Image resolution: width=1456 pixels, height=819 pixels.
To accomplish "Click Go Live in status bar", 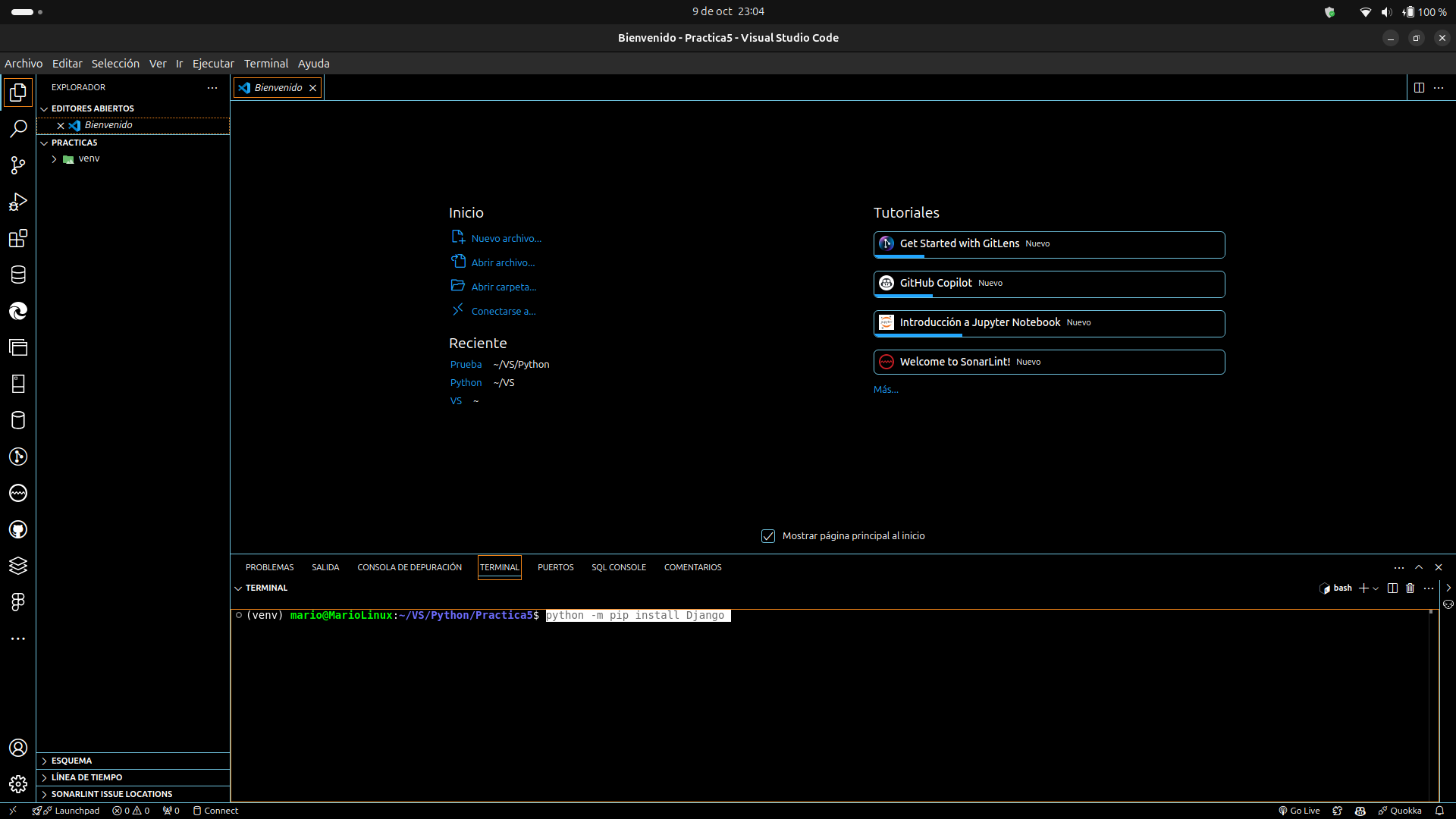I will pos(1300,811).
